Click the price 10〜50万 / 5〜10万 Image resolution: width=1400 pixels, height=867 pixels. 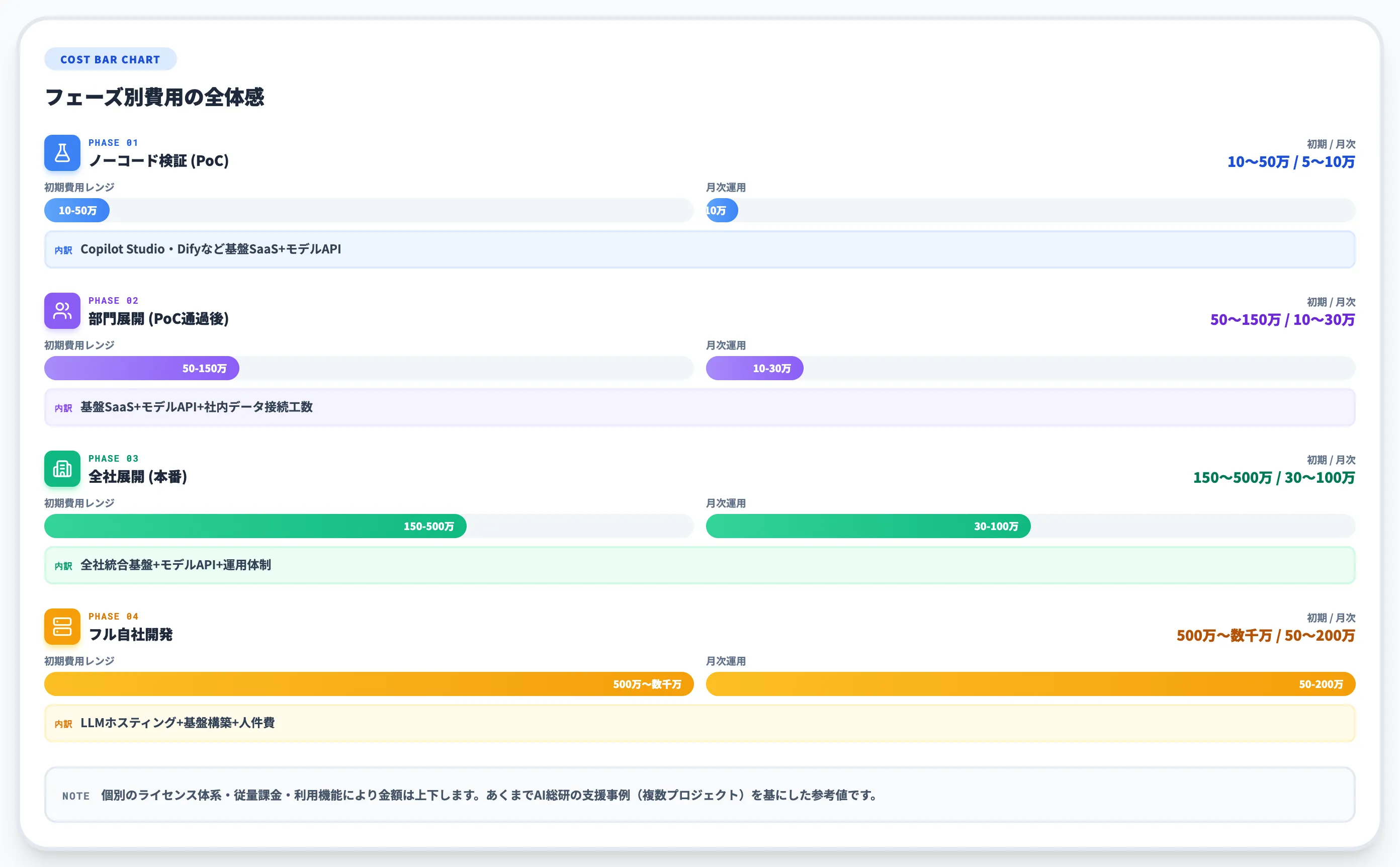[1291, 162]
